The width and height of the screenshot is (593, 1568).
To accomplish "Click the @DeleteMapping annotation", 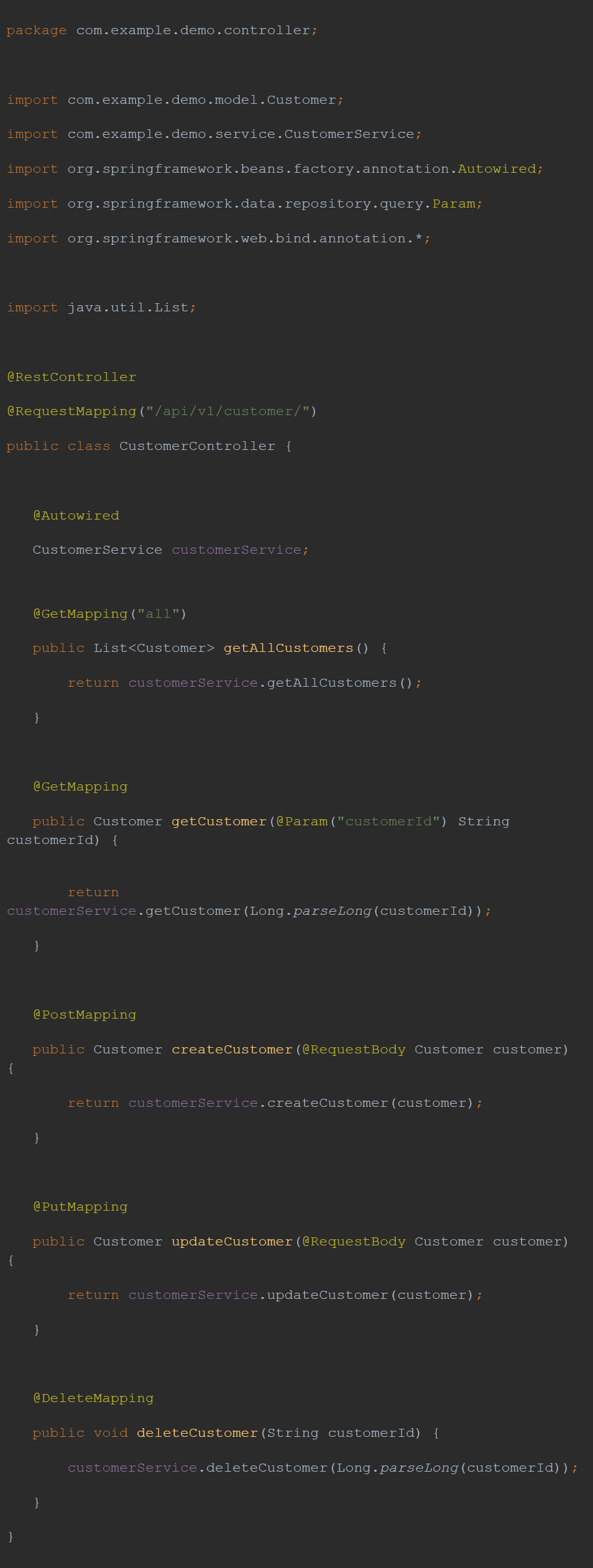I will point(93,1398).
